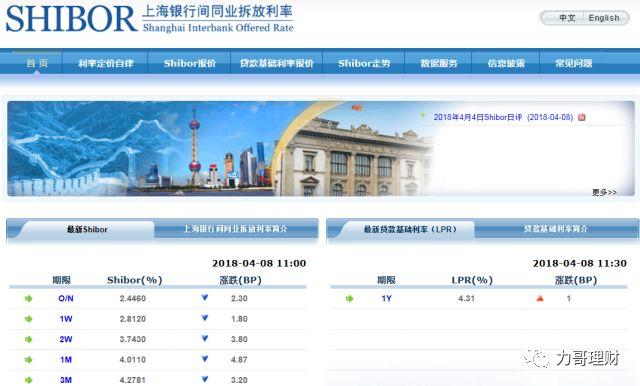The width and height of the screenshot is (640, 386).
Task: Click the red up triangle in LPR row
Action: [540, 299]
